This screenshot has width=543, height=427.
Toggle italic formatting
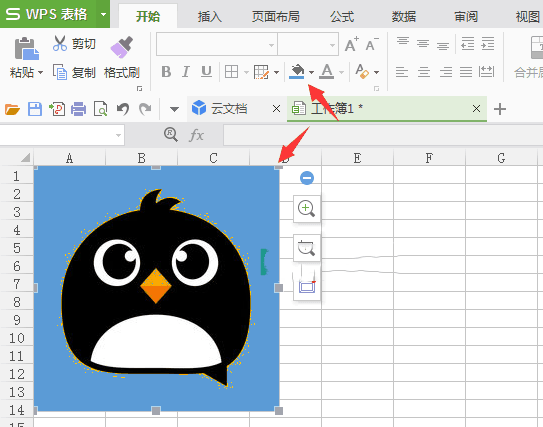tap(186, 72)
